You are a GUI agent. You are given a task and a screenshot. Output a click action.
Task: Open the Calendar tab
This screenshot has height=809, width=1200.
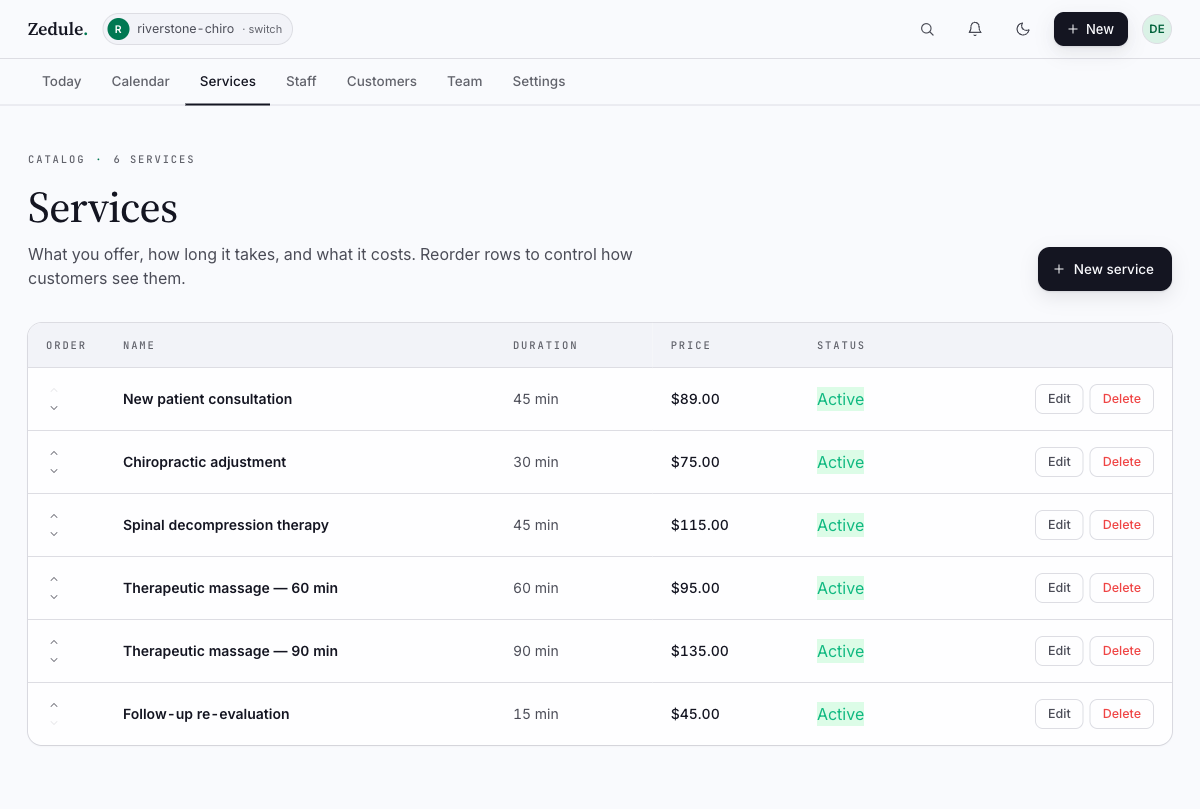coord(141,81)
